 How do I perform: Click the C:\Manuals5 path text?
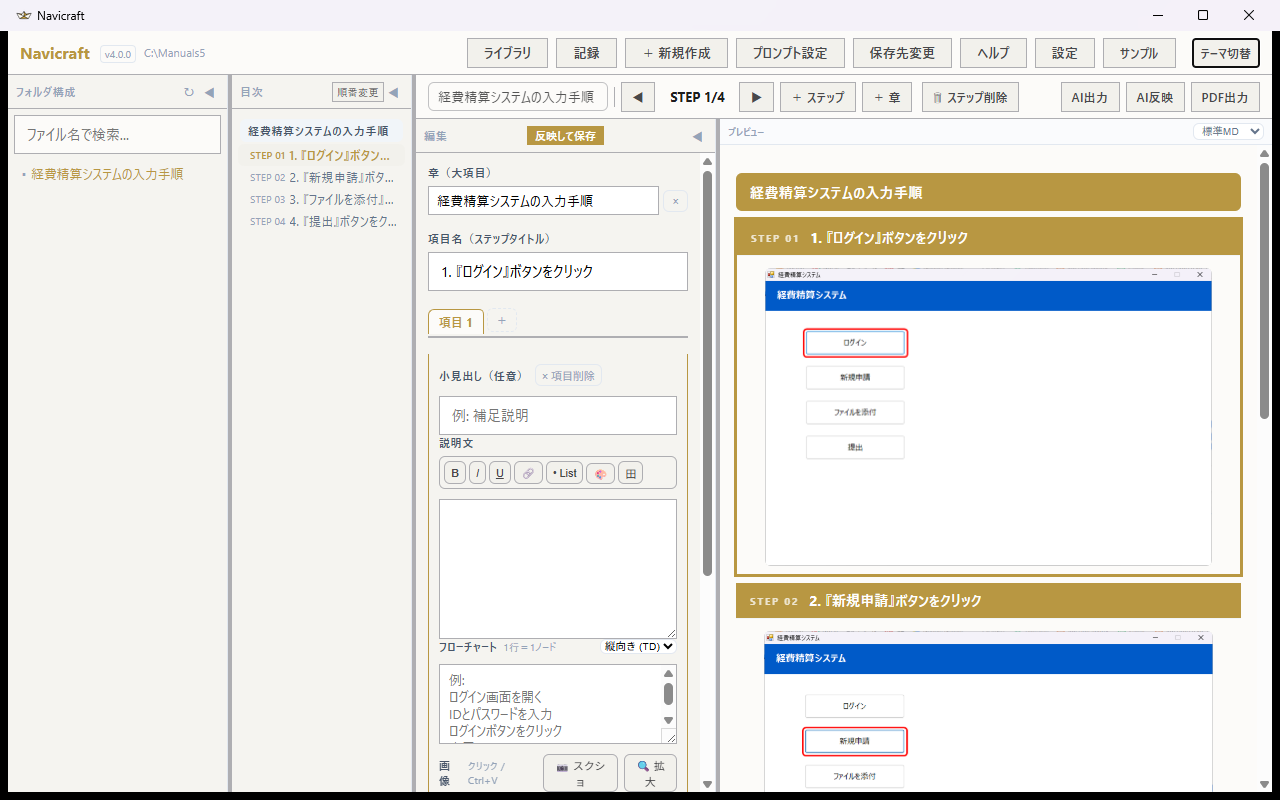pos(175,53)
